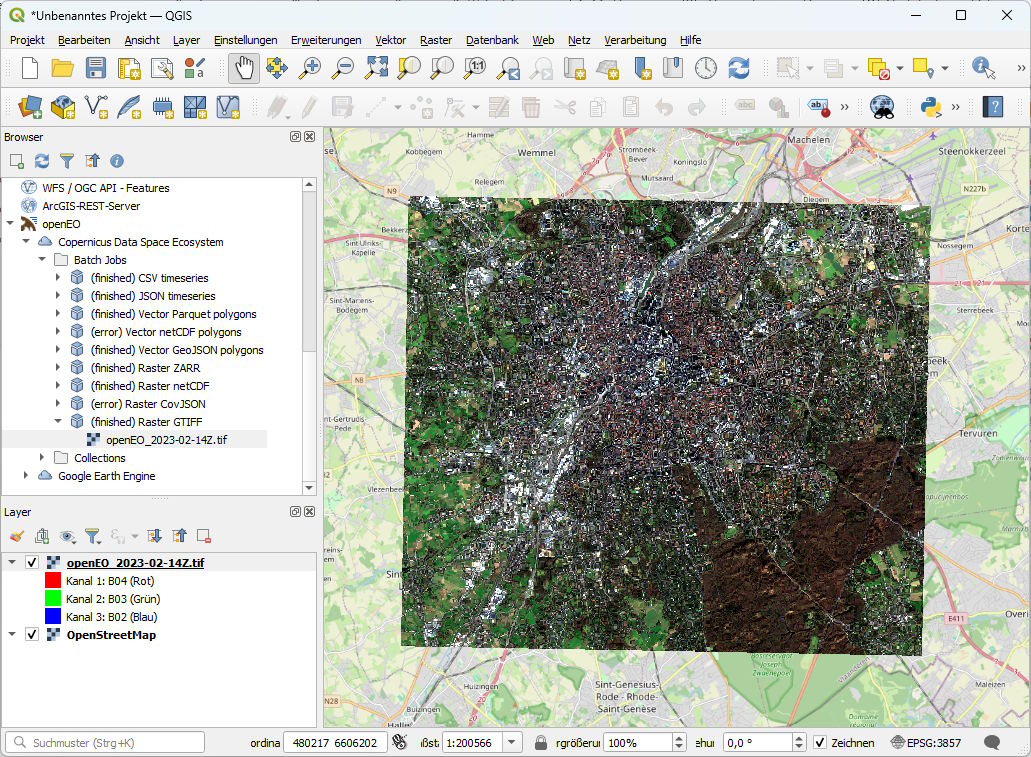1031x757 pixels.
Task: Toggle OpenStreetMap layer visibility off
Action: pyautogui.click(x=32, y=634)
